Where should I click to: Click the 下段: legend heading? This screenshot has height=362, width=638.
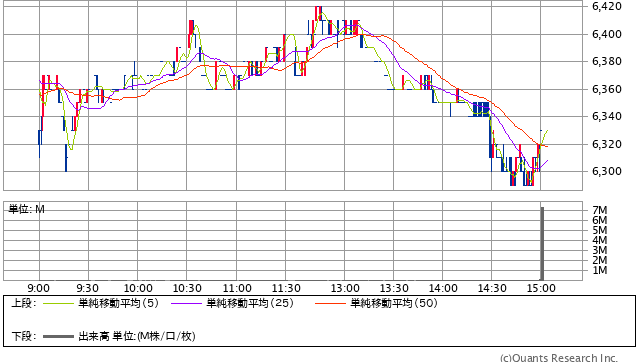24,336
